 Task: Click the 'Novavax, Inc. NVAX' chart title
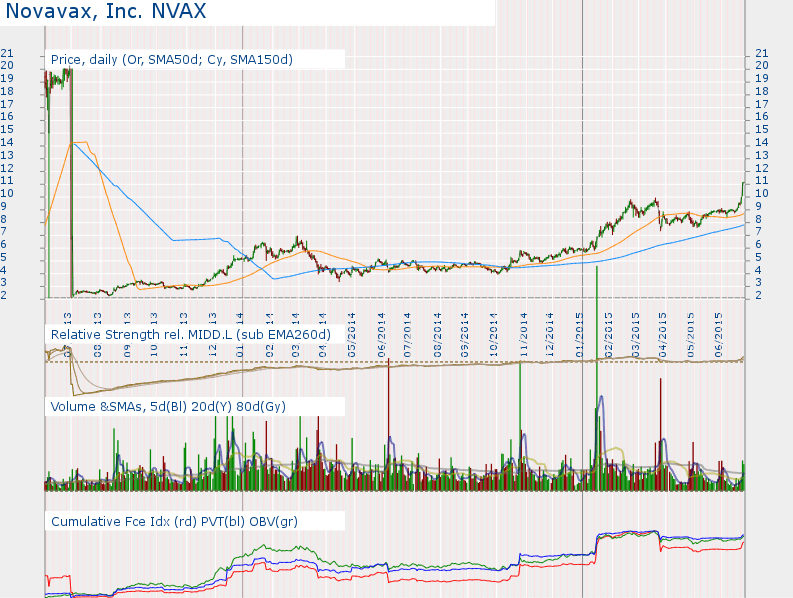(x=106, y=11)
